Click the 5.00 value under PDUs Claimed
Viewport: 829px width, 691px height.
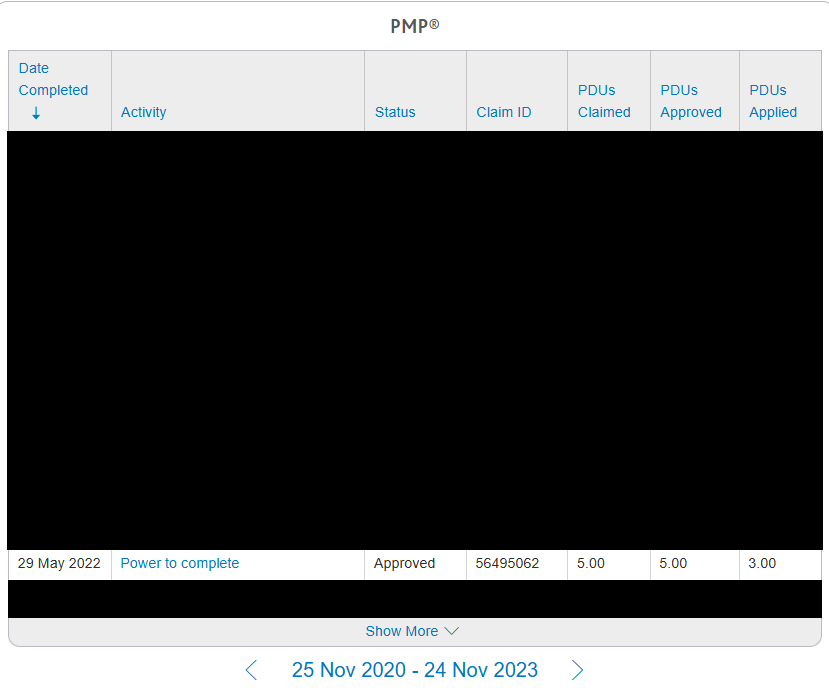tap(591, 563)
